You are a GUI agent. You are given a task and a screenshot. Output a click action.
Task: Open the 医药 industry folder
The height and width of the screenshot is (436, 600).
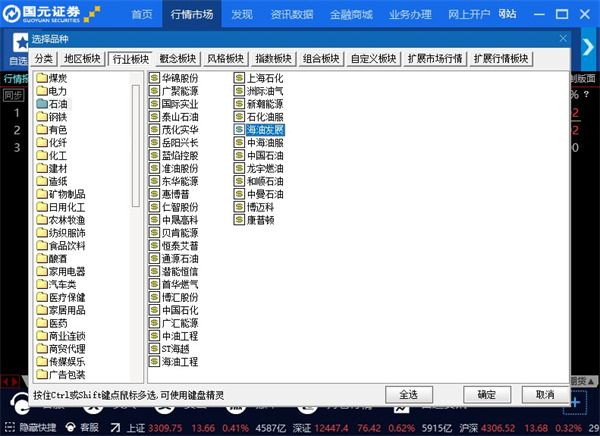[x=57, y=323]
